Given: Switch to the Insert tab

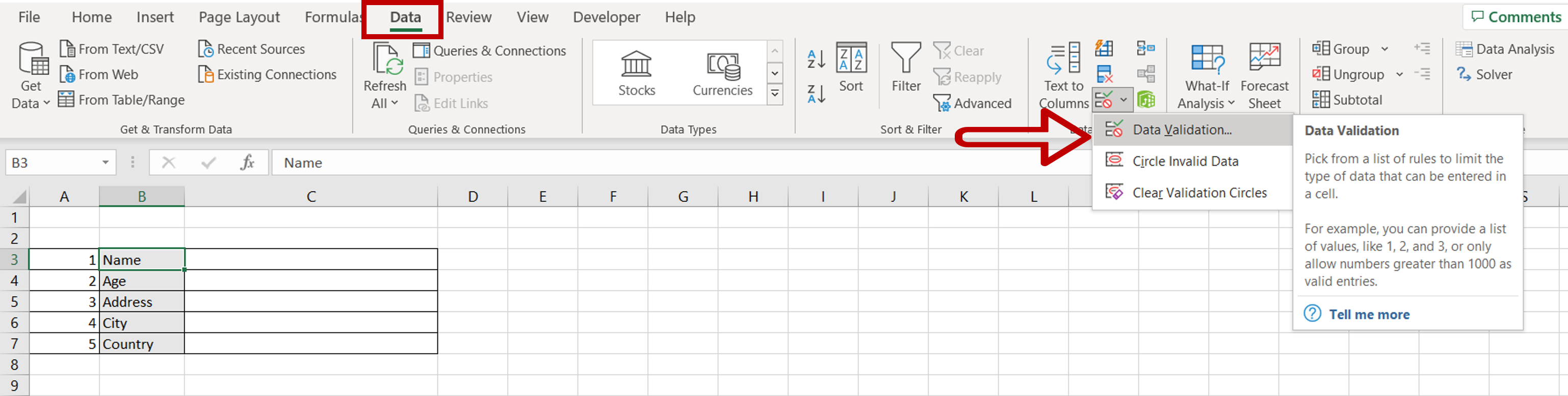Looking at the screenshot, I should coord(155,17).
